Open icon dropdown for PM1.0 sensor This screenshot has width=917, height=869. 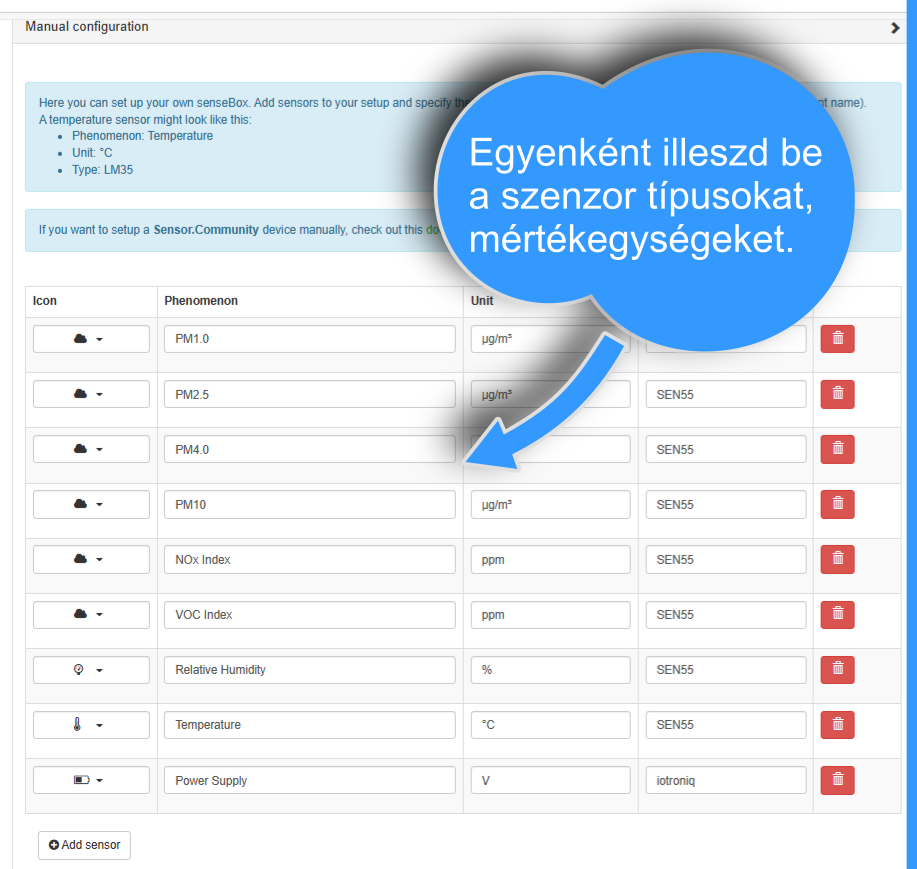[x=91, y=339]
